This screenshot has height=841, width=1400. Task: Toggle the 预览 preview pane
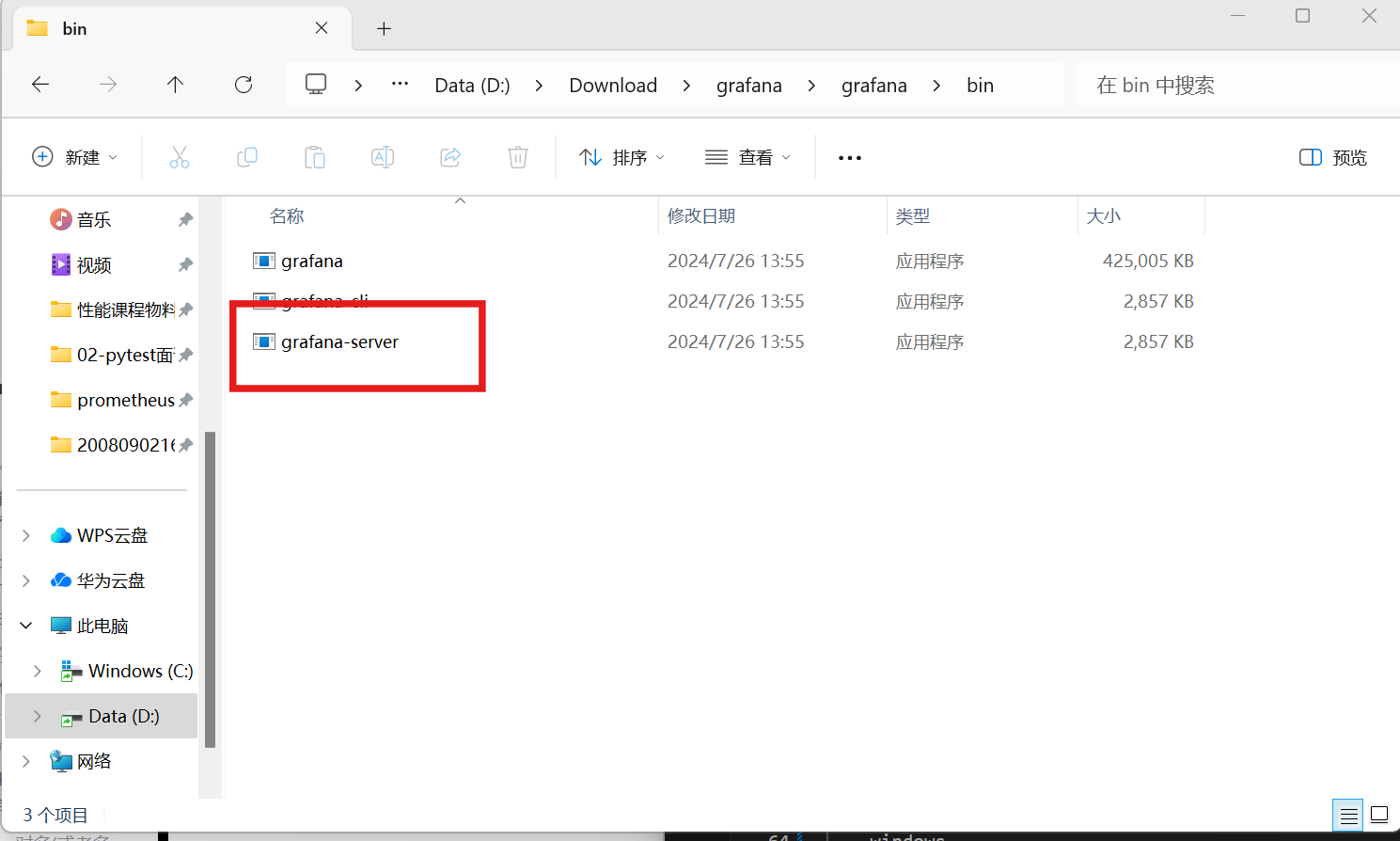(1333, 157)
